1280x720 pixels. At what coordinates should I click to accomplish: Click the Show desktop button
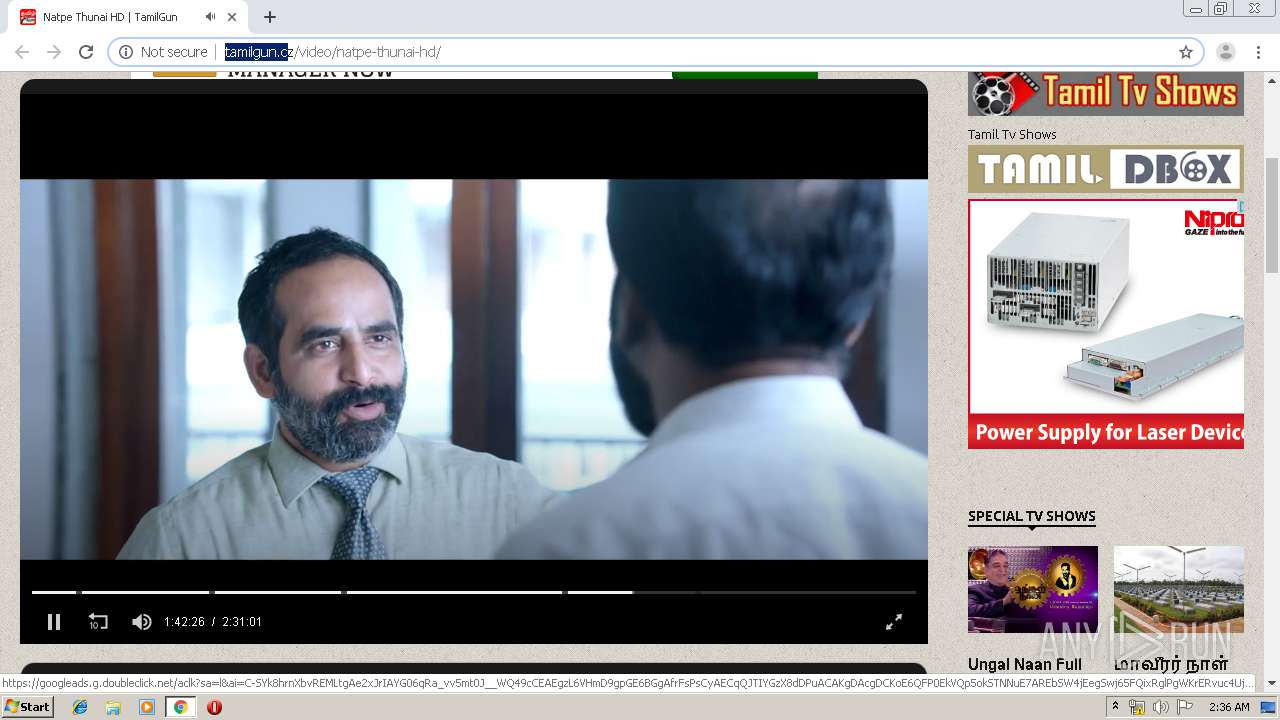click(x=1270, y=707)
